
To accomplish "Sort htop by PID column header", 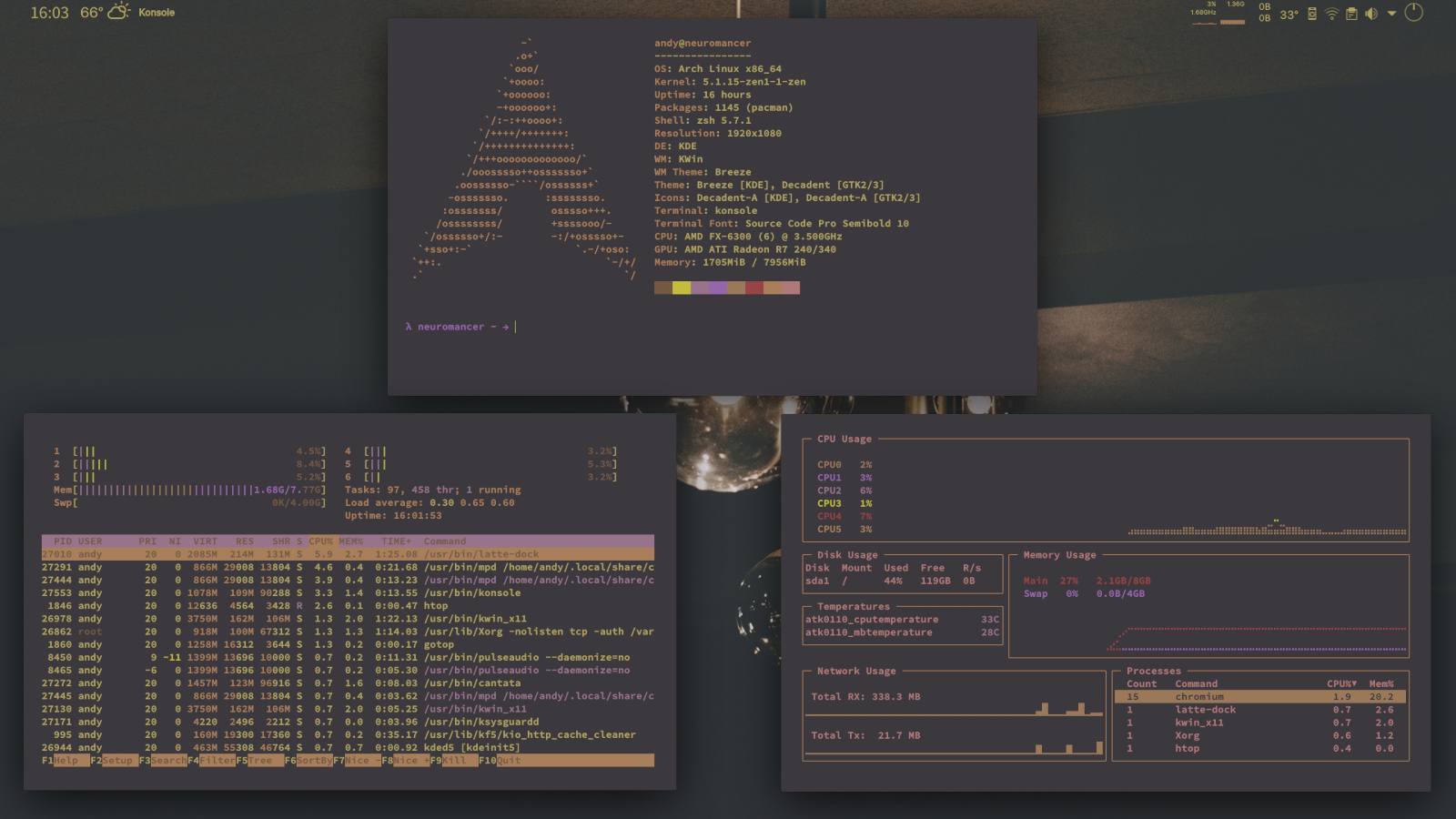I will pos(62,541).
